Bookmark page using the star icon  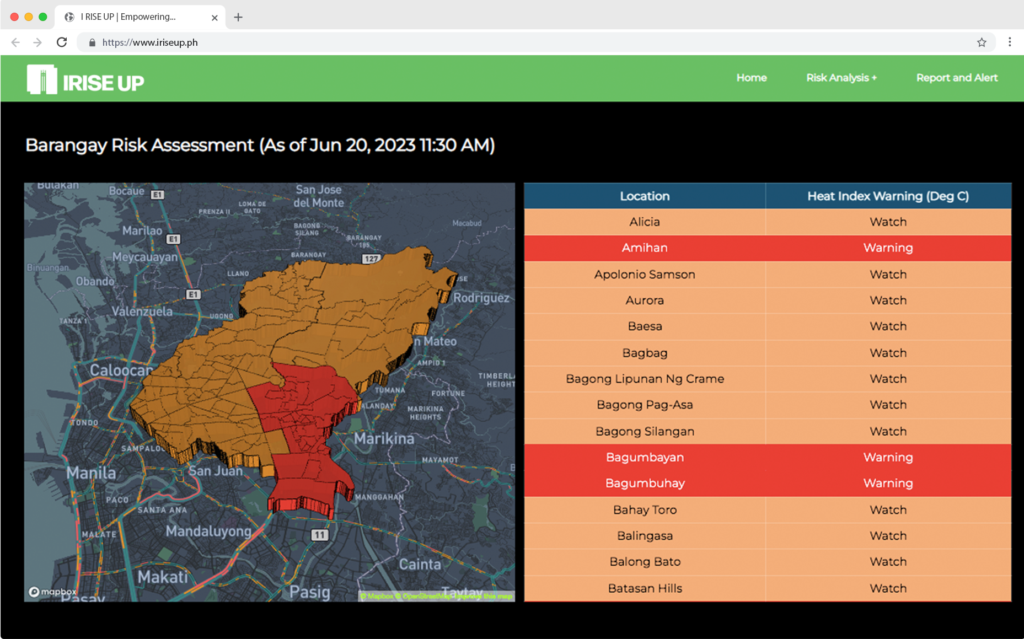pyautogui.click(x=981, y=43)
